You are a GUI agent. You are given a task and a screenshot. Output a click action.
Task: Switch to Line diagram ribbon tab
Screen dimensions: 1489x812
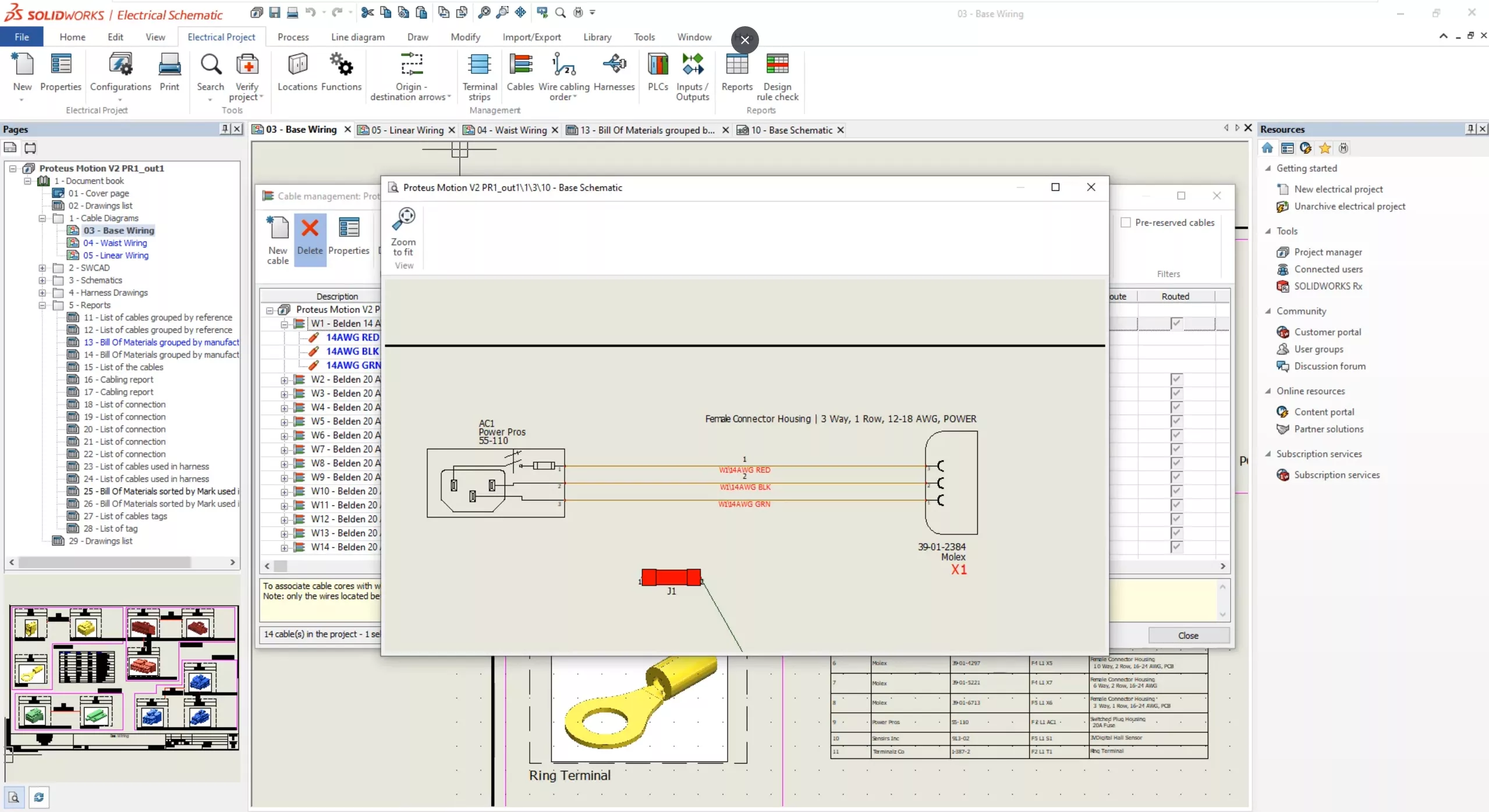357,37
